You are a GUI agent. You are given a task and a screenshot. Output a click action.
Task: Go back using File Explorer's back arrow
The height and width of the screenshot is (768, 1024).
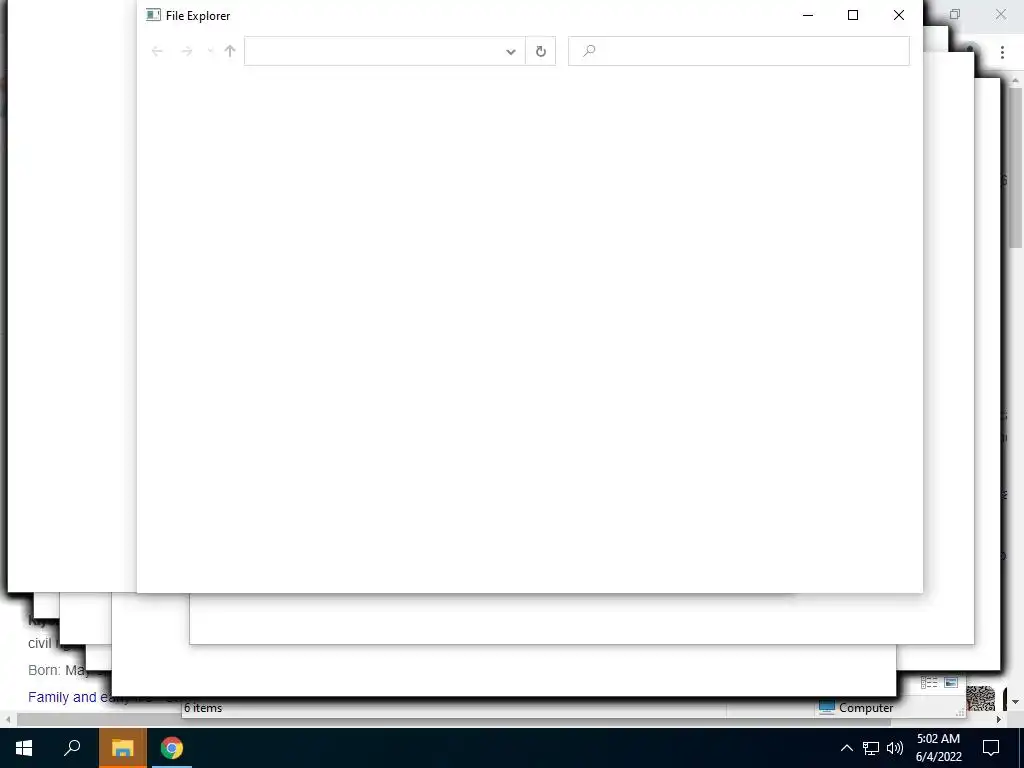coord(157,51)
